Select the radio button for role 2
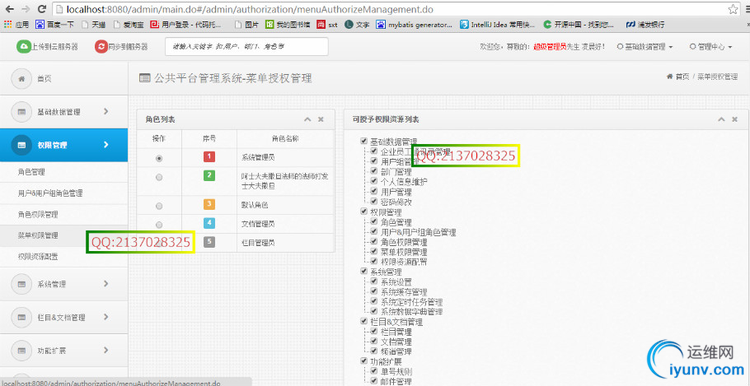The image size is (750, 386). tap(159, 177)
